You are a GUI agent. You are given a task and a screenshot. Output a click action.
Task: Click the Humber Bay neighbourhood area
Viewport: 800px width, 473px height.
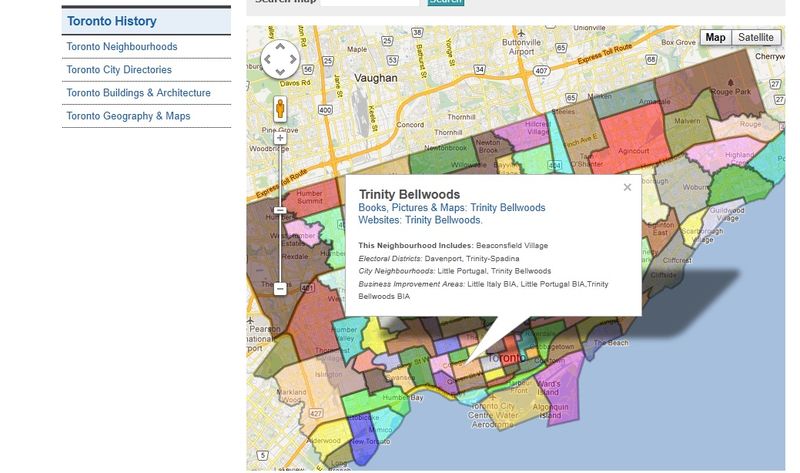pos(378,399)
